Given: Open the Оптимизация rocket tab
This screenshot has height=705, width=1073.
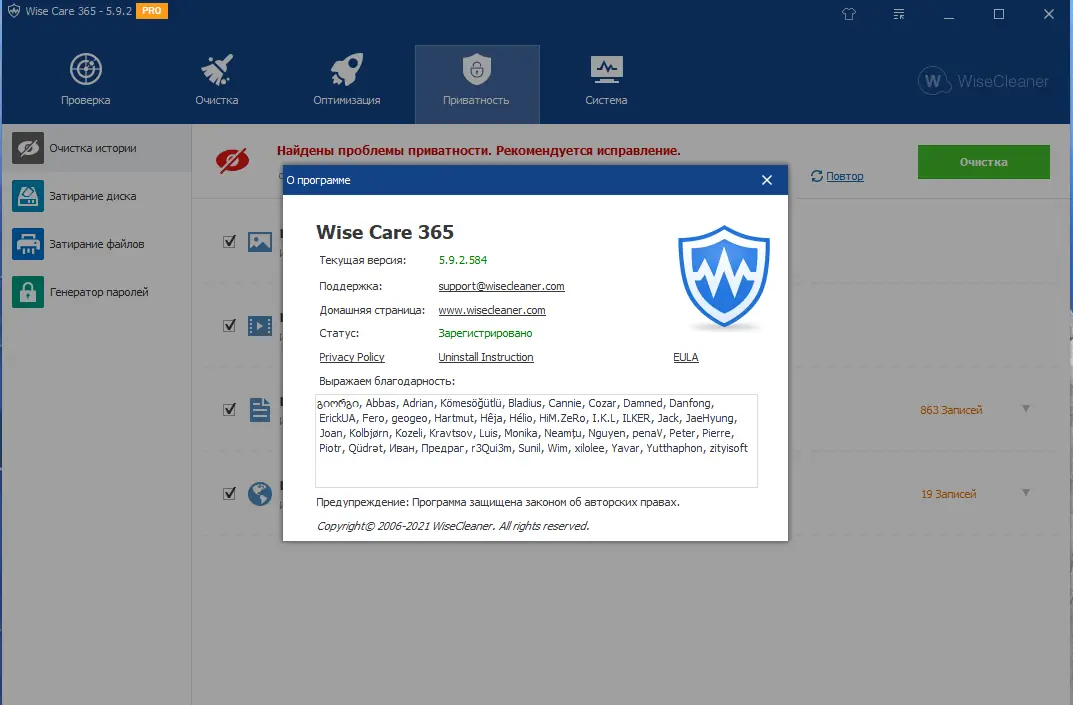Looking at the screenshot, I should 346,81.
